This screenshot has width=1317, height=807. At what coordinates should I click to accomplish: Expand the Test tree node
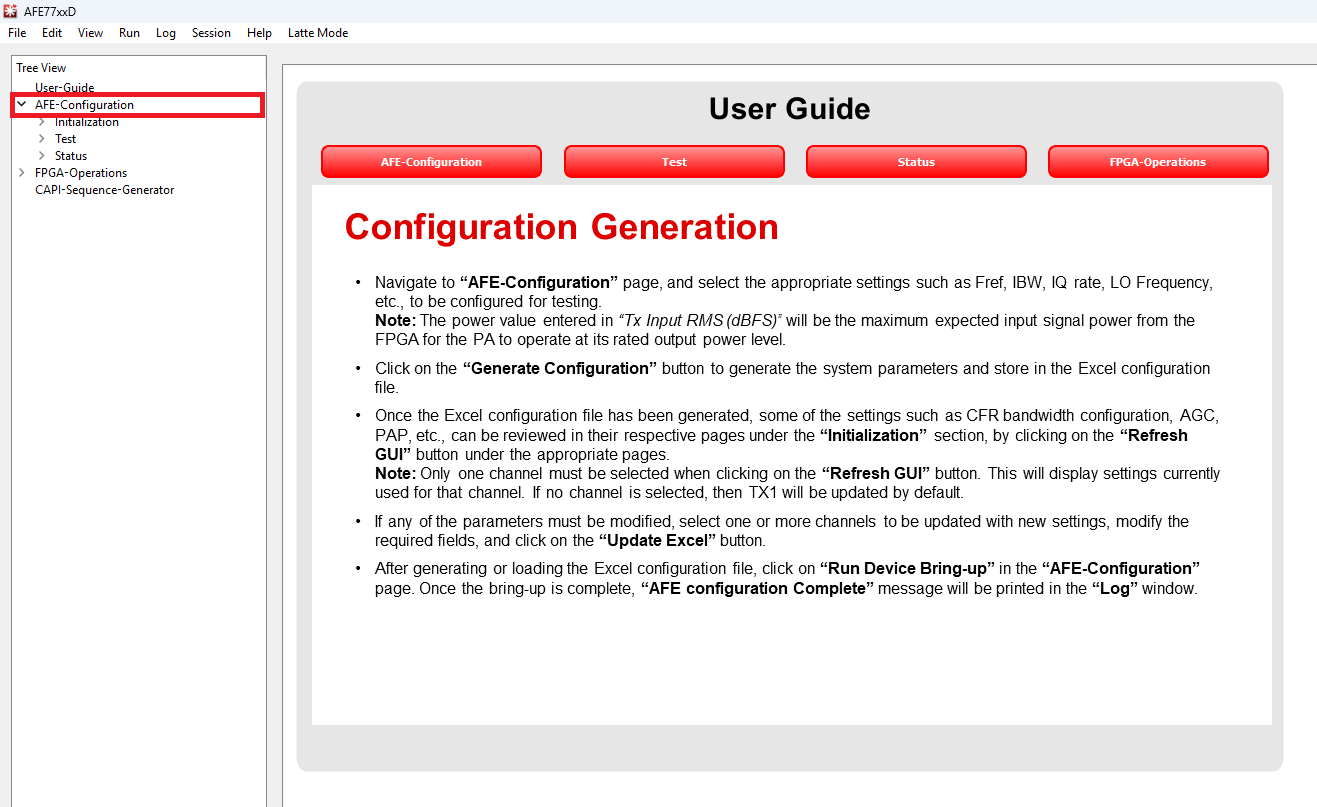[41, 139]
